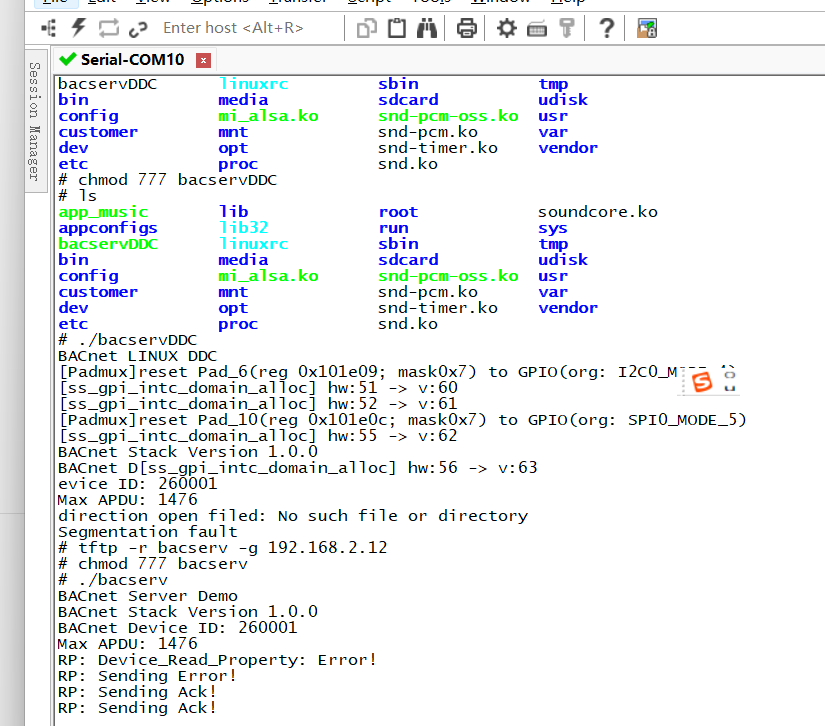Click the 'BACnet LINUX DDC' output line
Image resolution: width=825 pixels, height=726 pixels.
click(x=137, y=356)
